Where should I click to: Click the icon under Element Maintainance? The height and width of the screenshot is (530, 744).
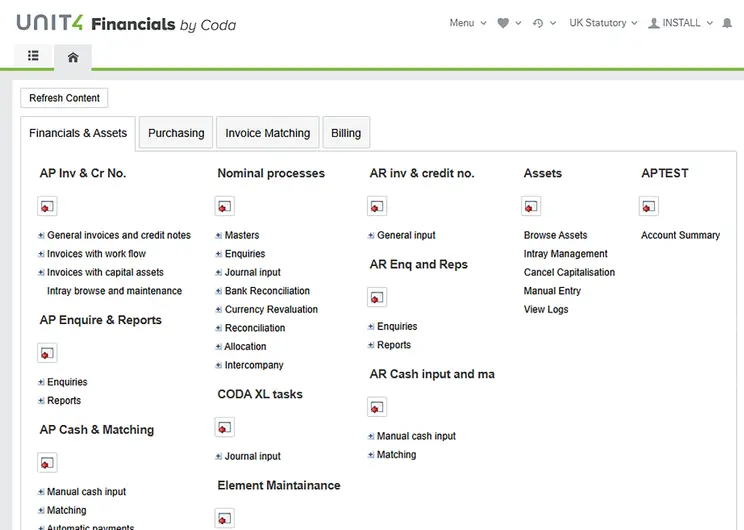[x=224, y=519]
